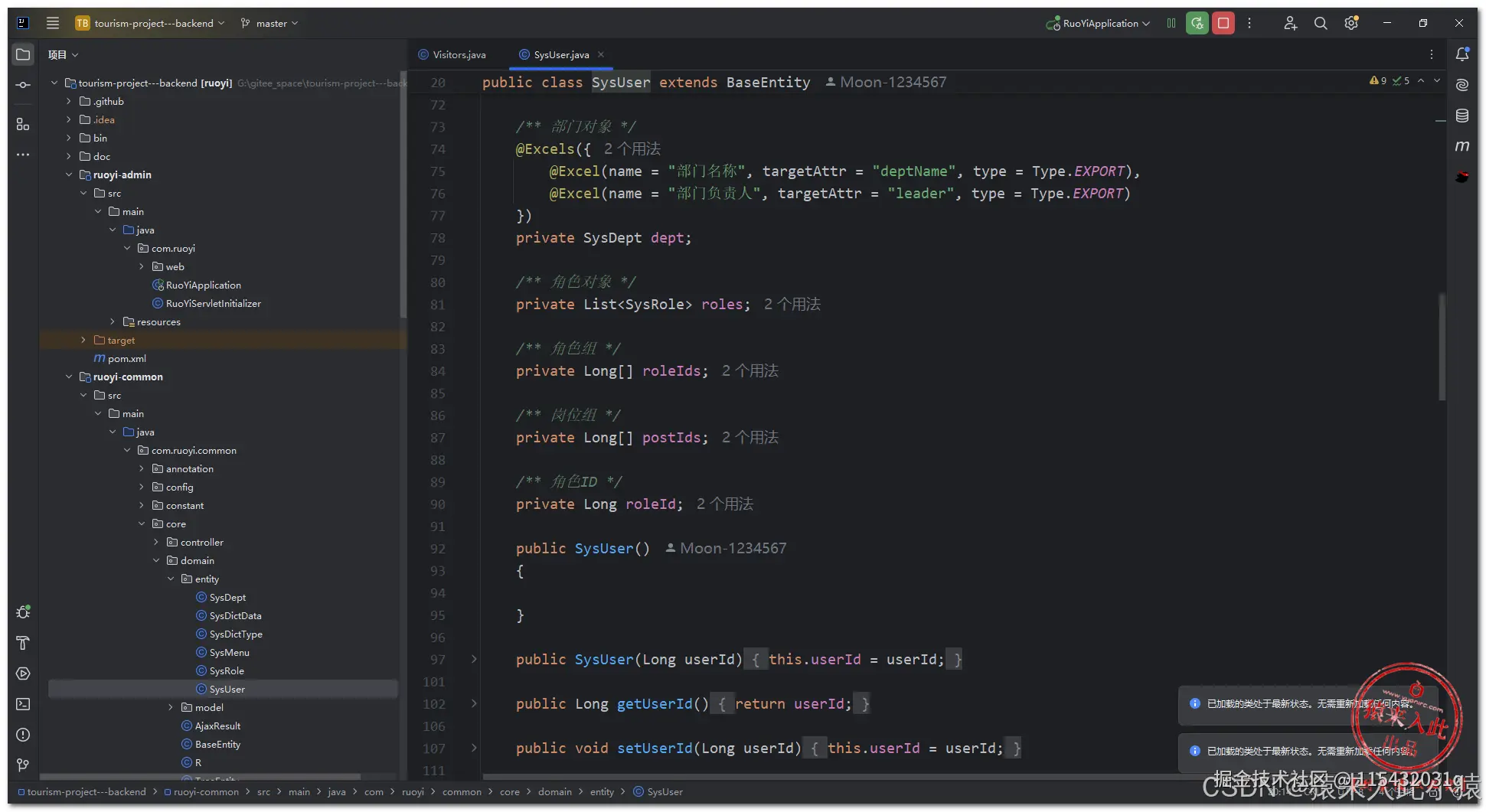Screen dimensions: 1486x812
Task: Expand the target folder
Action: pyautogui.click(x=83, y=340)
